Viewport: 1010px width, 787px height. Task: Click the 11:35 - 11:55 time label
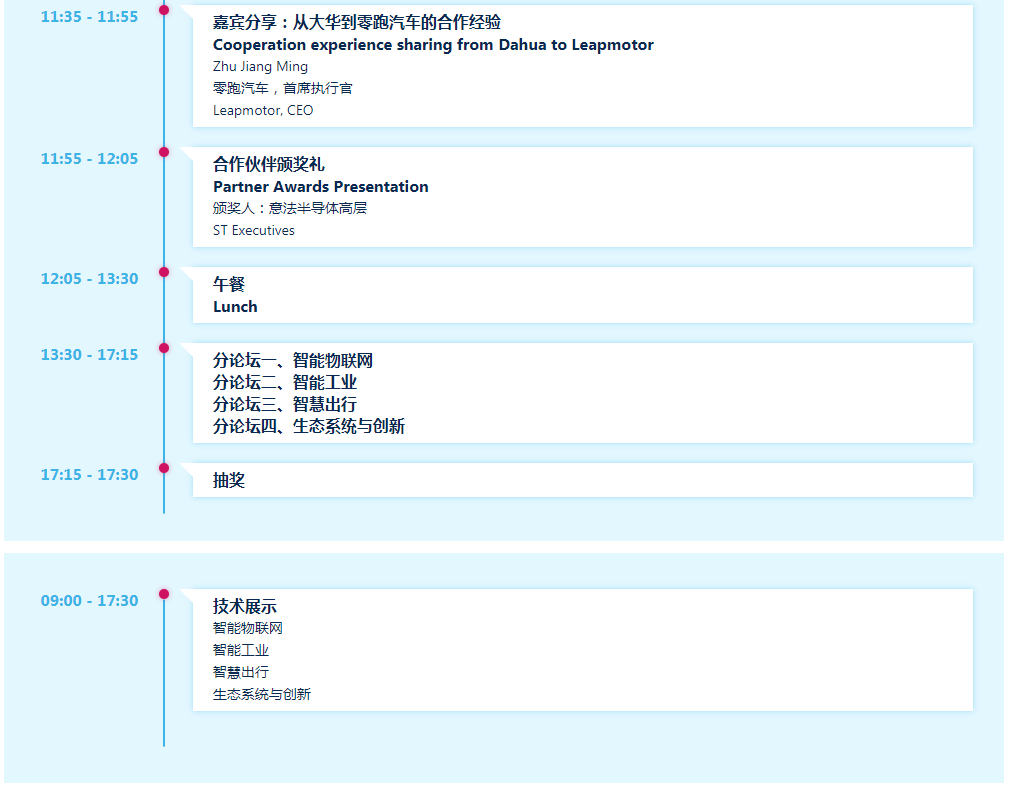pos(89,17)
